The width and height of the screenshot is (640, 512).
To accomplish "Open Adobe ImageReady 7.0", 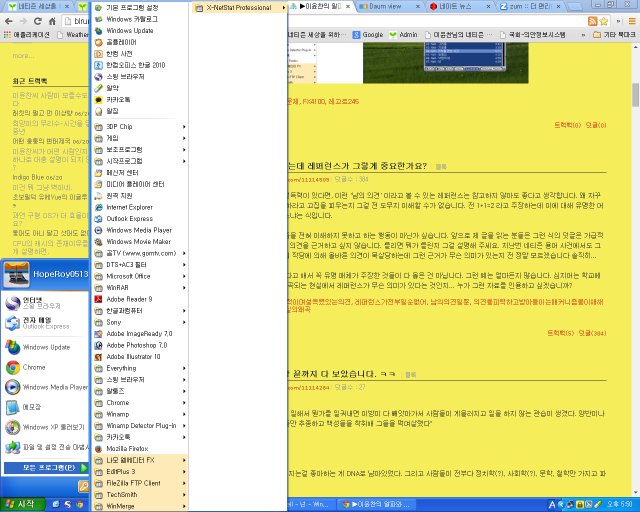I will [x=139, y=334].
